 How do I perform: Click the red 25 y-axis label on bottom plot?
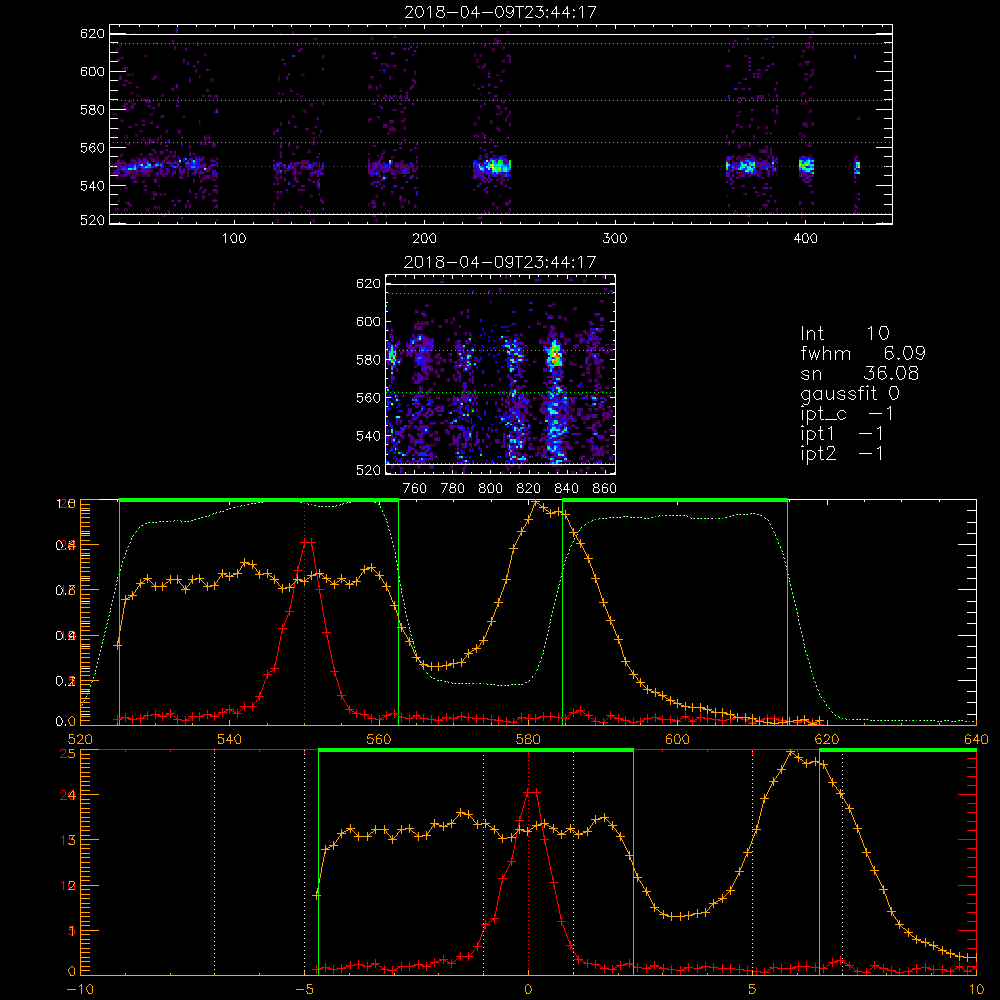68,753
